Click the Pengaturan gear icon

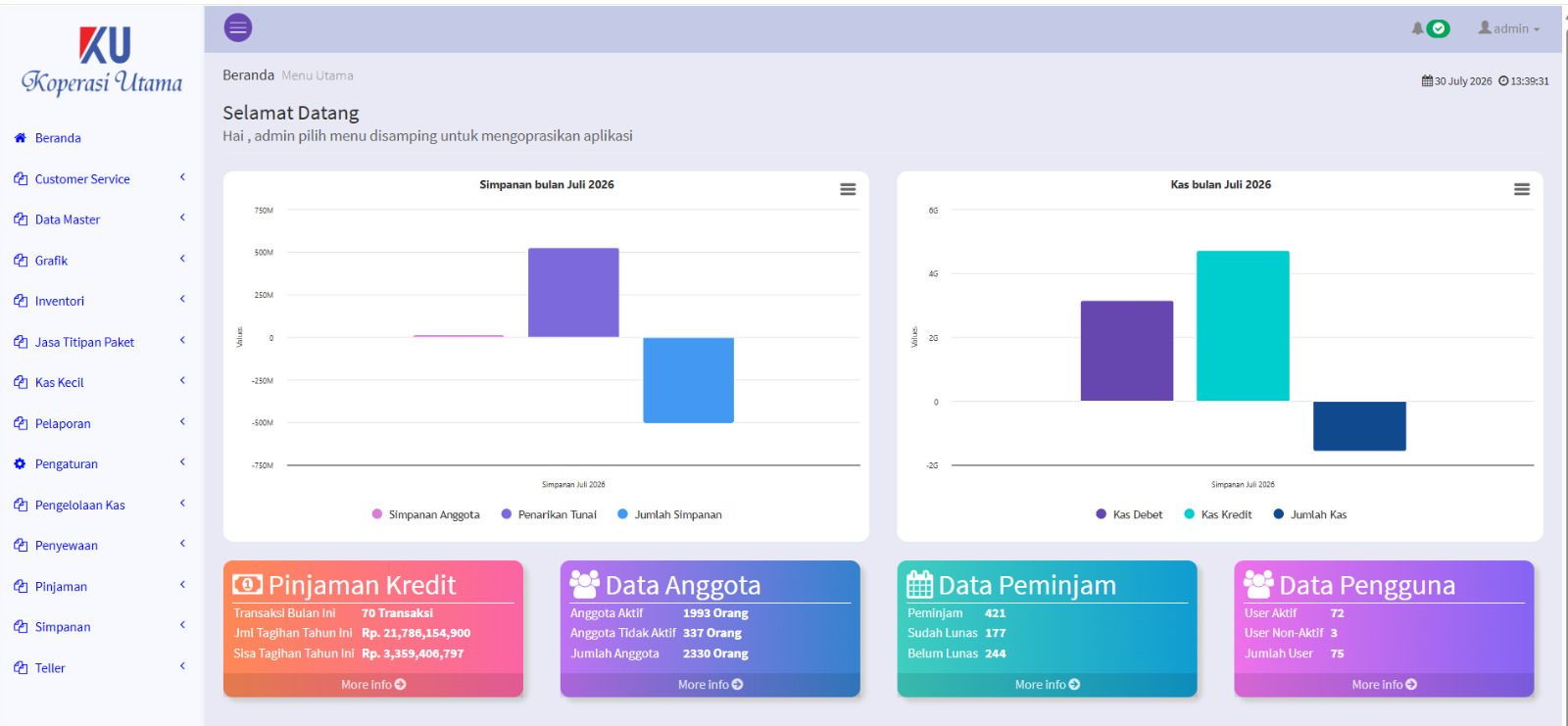[20, 464]
